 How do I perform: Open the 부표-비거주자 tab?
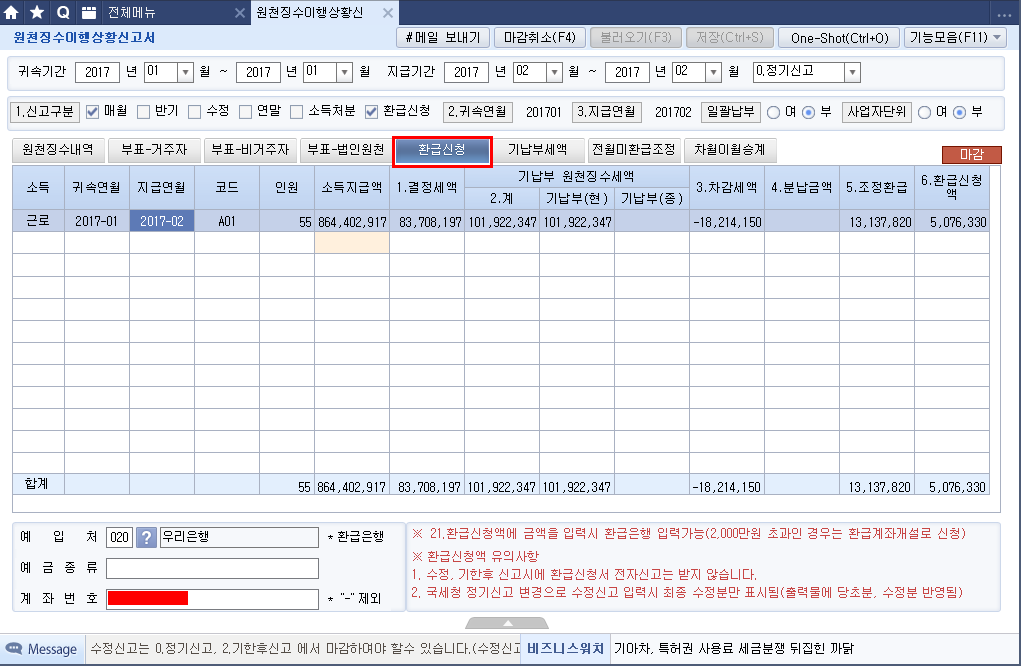point(250,150)
